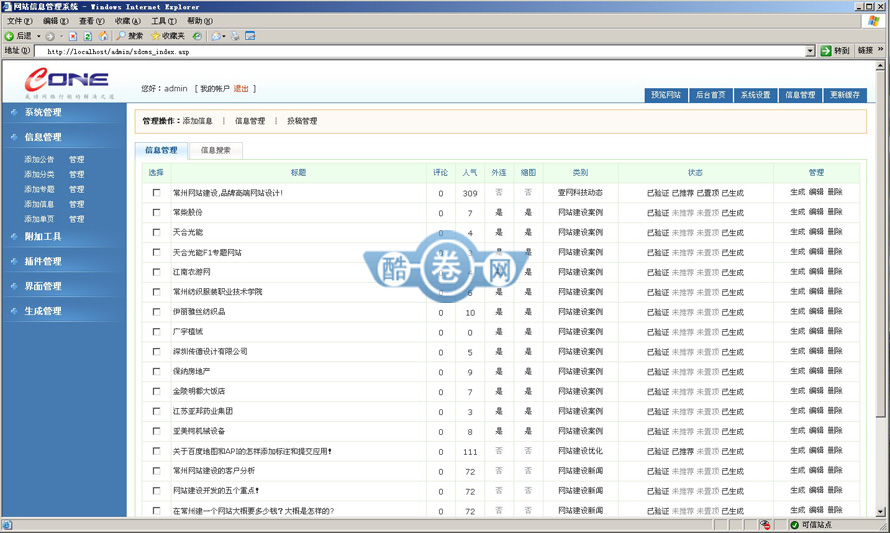This screenshot has height=533, width=890.
Task: Click 生成 for the 广宇植绒 row
Action: point(797,331)
